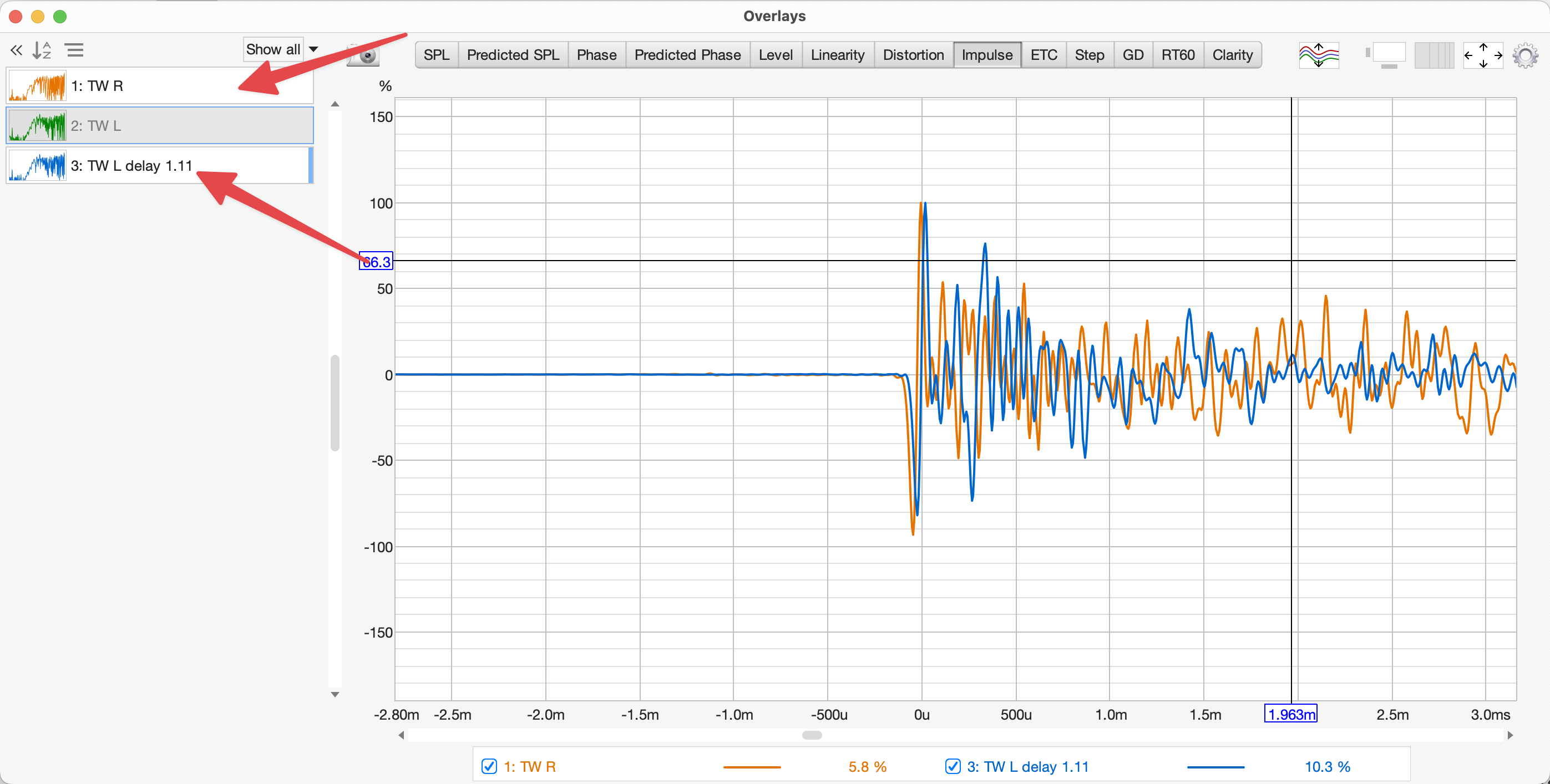Viewport: 1550px width, 784px height.
Task: Click the frequency axis log/linear icon
Action: pos(1434,55)
